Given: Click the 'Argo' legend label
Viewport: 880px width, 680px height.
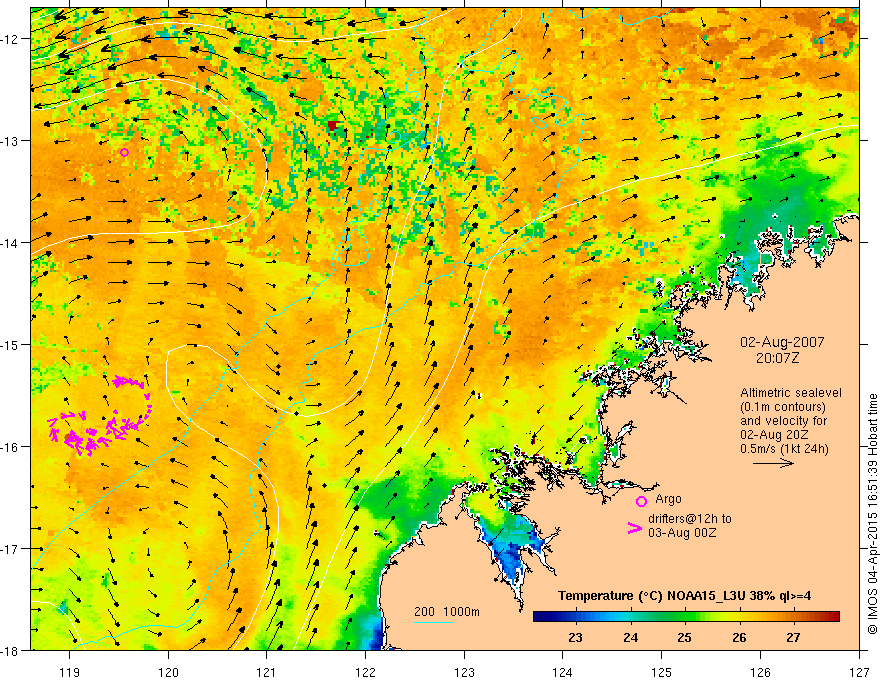Looking at the screenshot, I should (668, 499).
